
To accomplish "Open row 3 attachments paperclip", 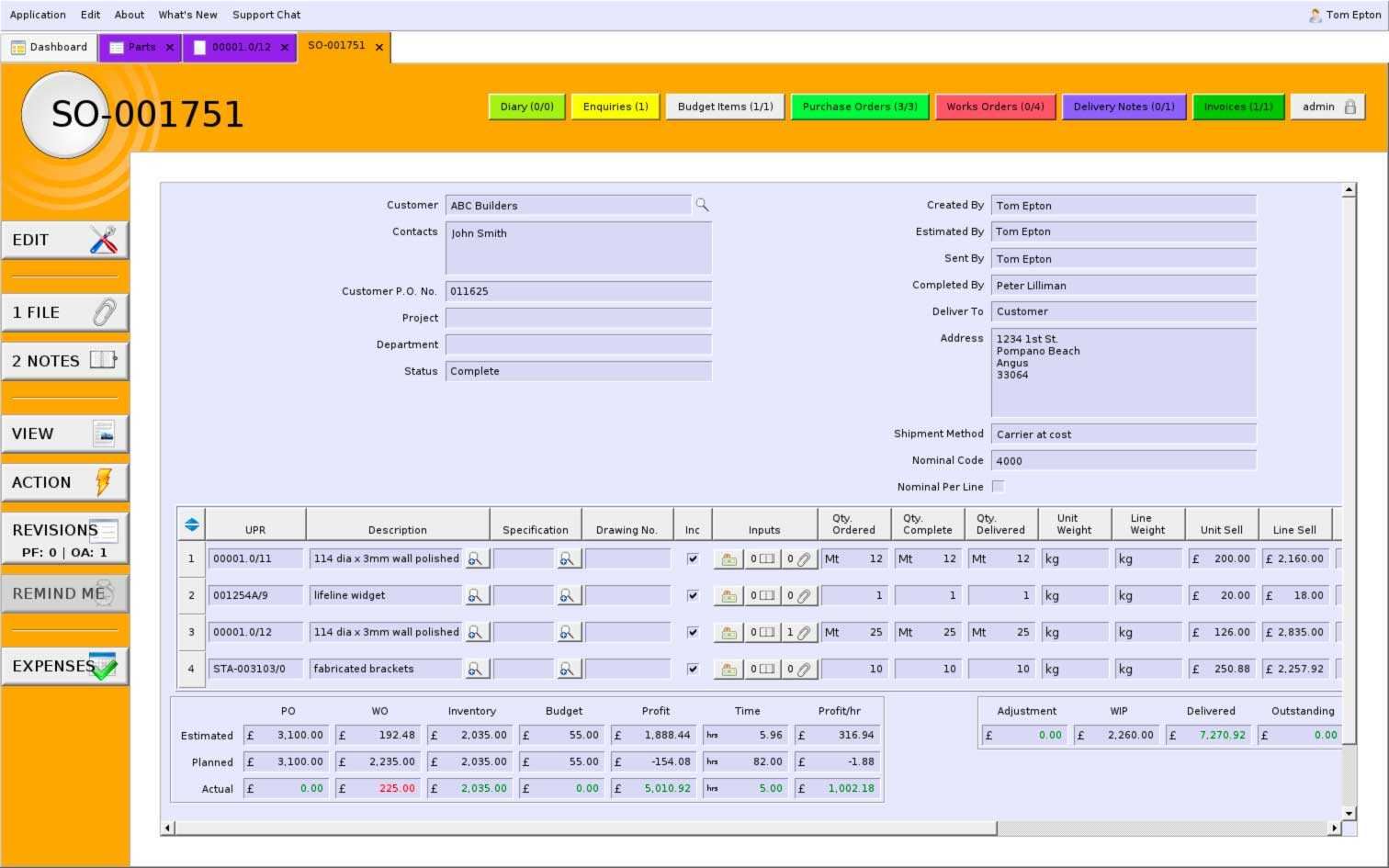I will click(x=798, y=633).
